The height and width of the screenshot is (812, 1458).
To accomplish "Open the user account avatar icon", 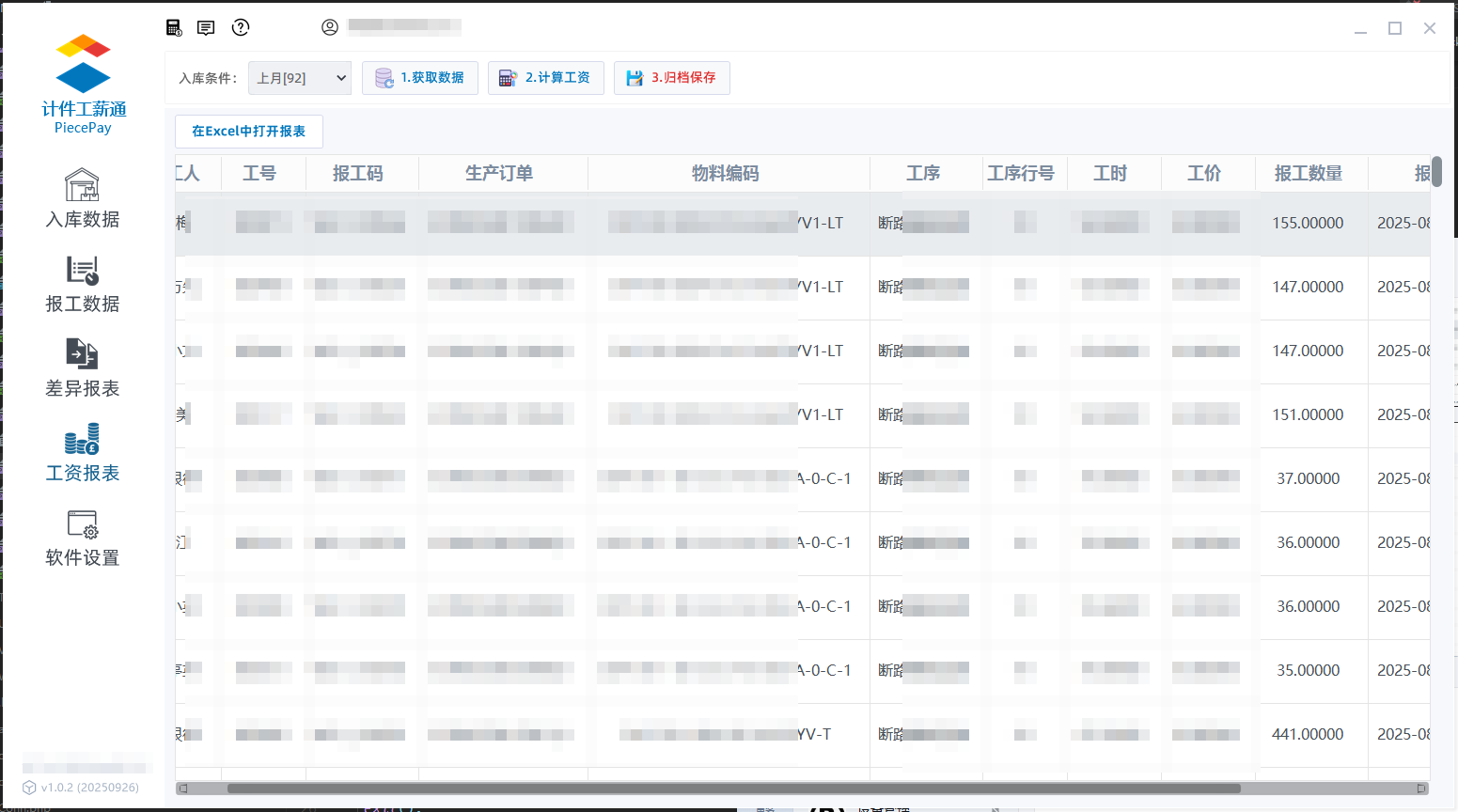I will [x=330, y=27].
